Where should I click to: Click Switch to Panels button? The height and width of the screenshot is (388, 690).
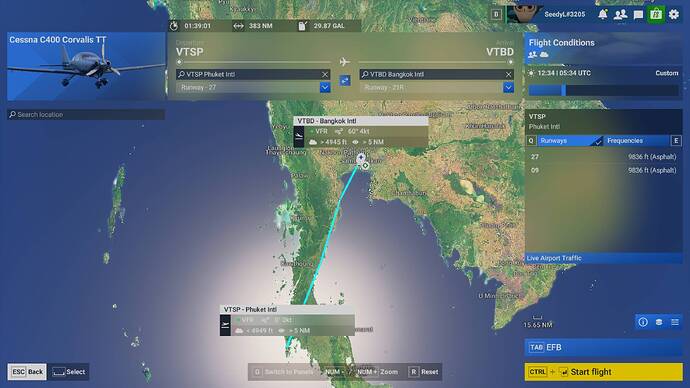[283, 372]
